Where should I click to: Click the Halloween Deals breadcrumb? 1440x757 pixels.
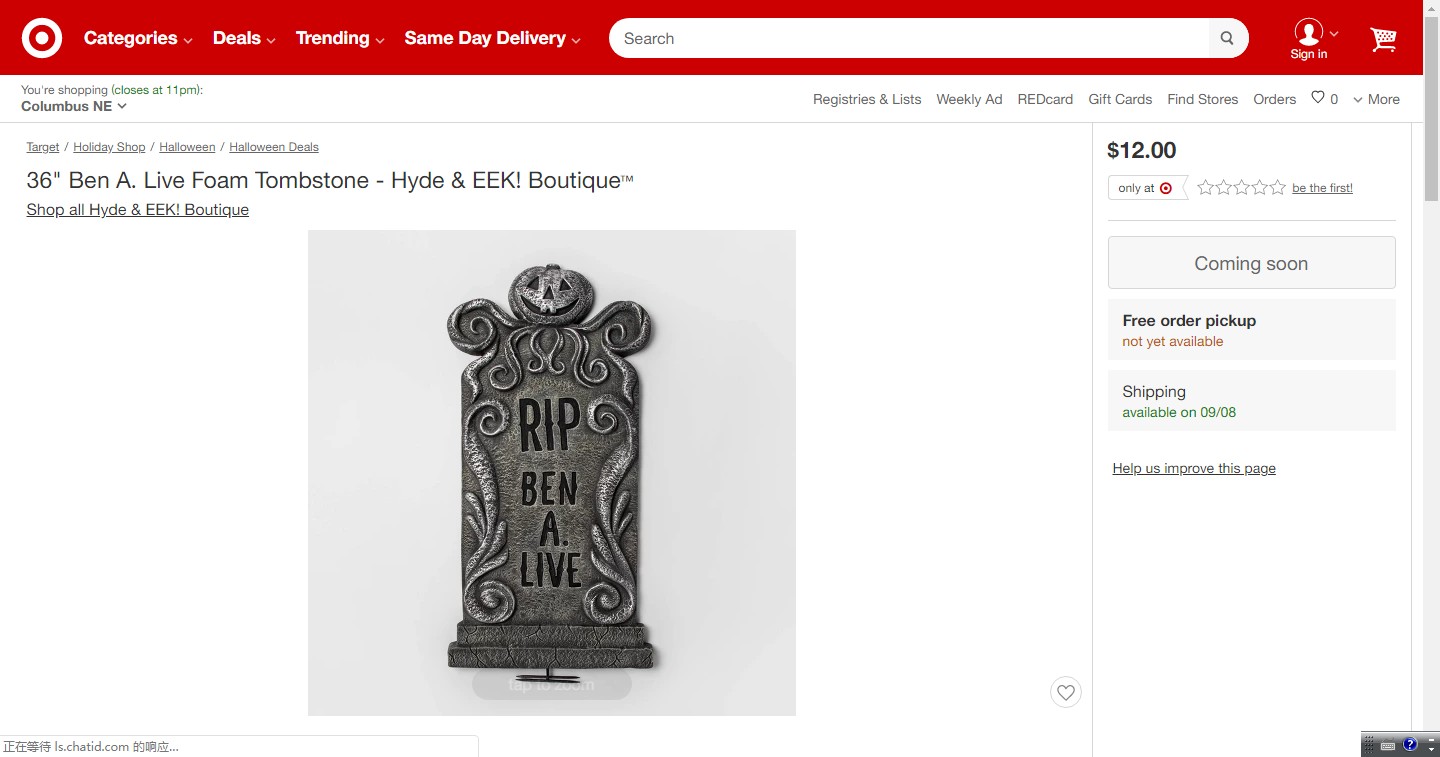(x=274, y=147)
